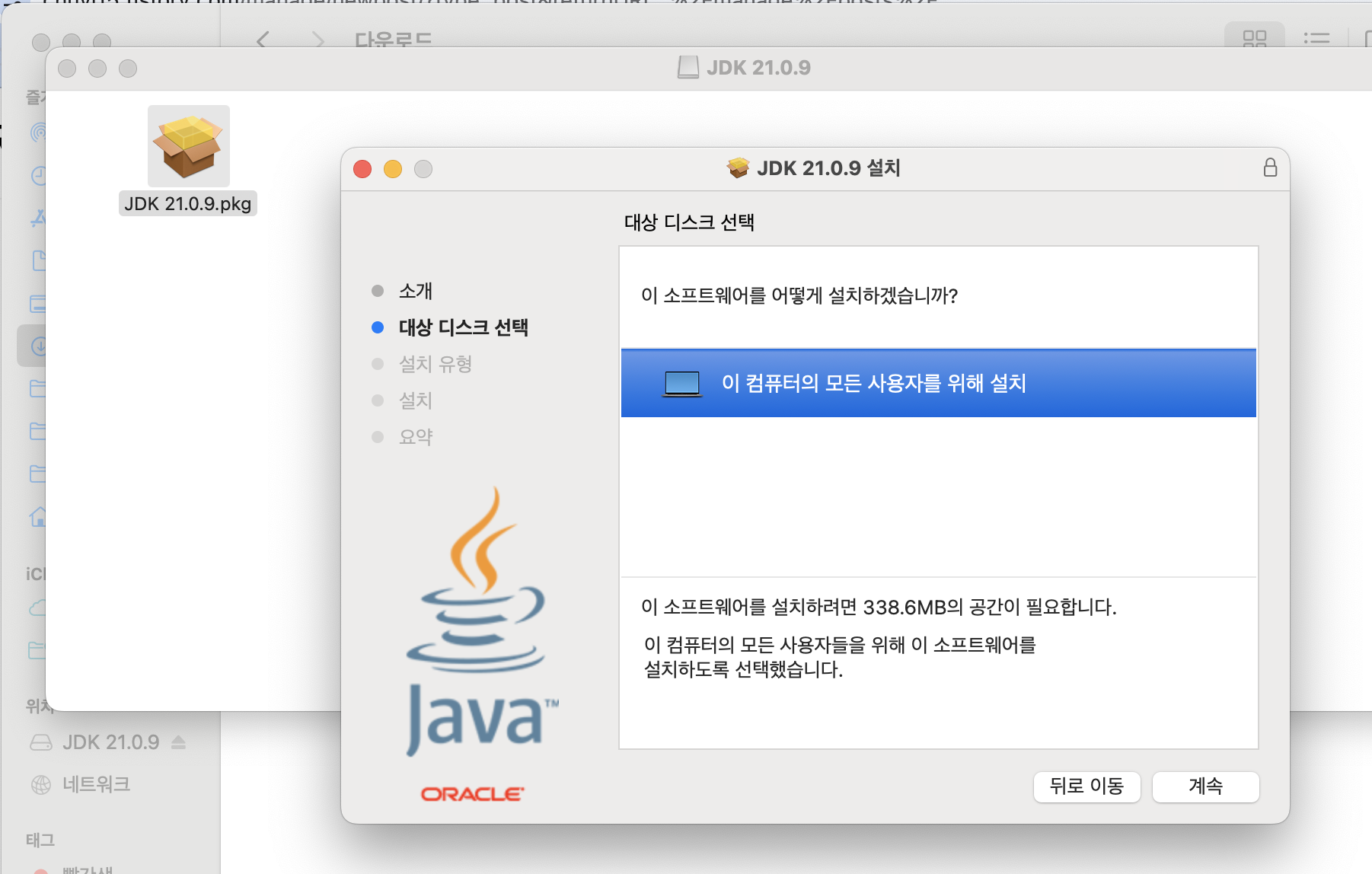
Task: Select 이 컴퓨터의 모든 사용자를 위해 설치 option
Action: click(x=938, y=383)
